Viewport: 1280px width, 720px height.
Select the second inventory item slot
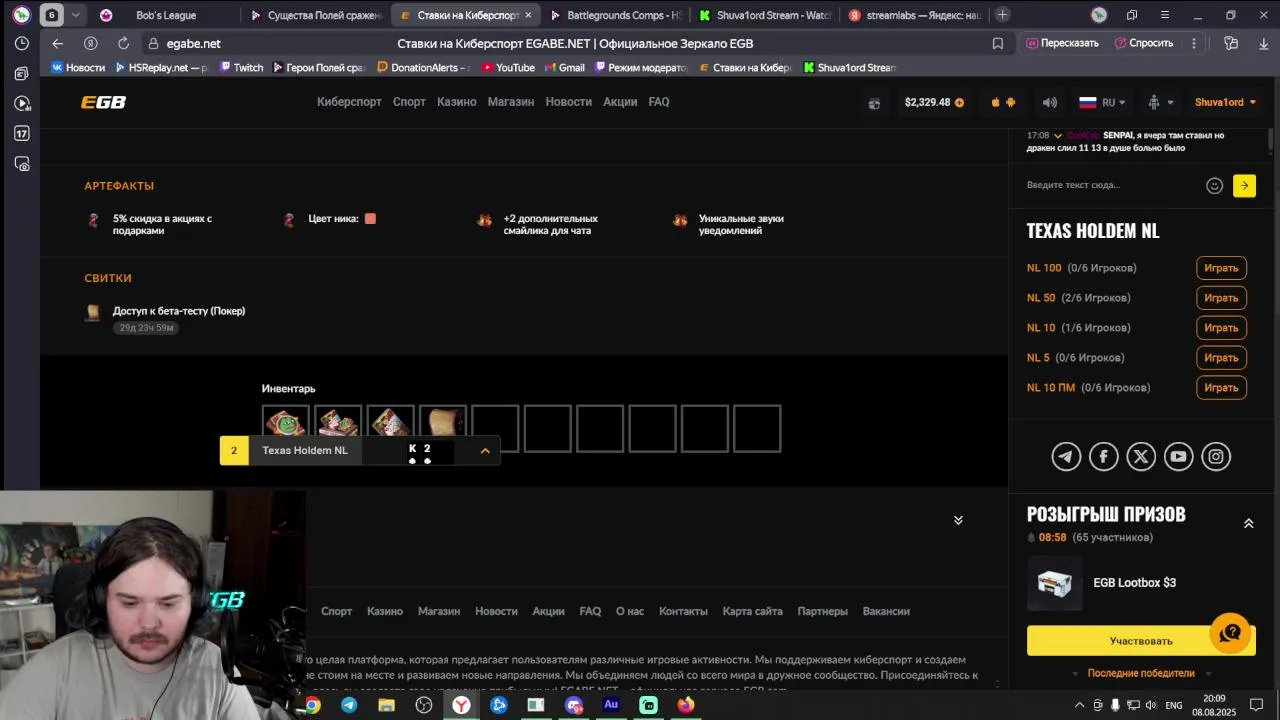click(x=338, y=421)
